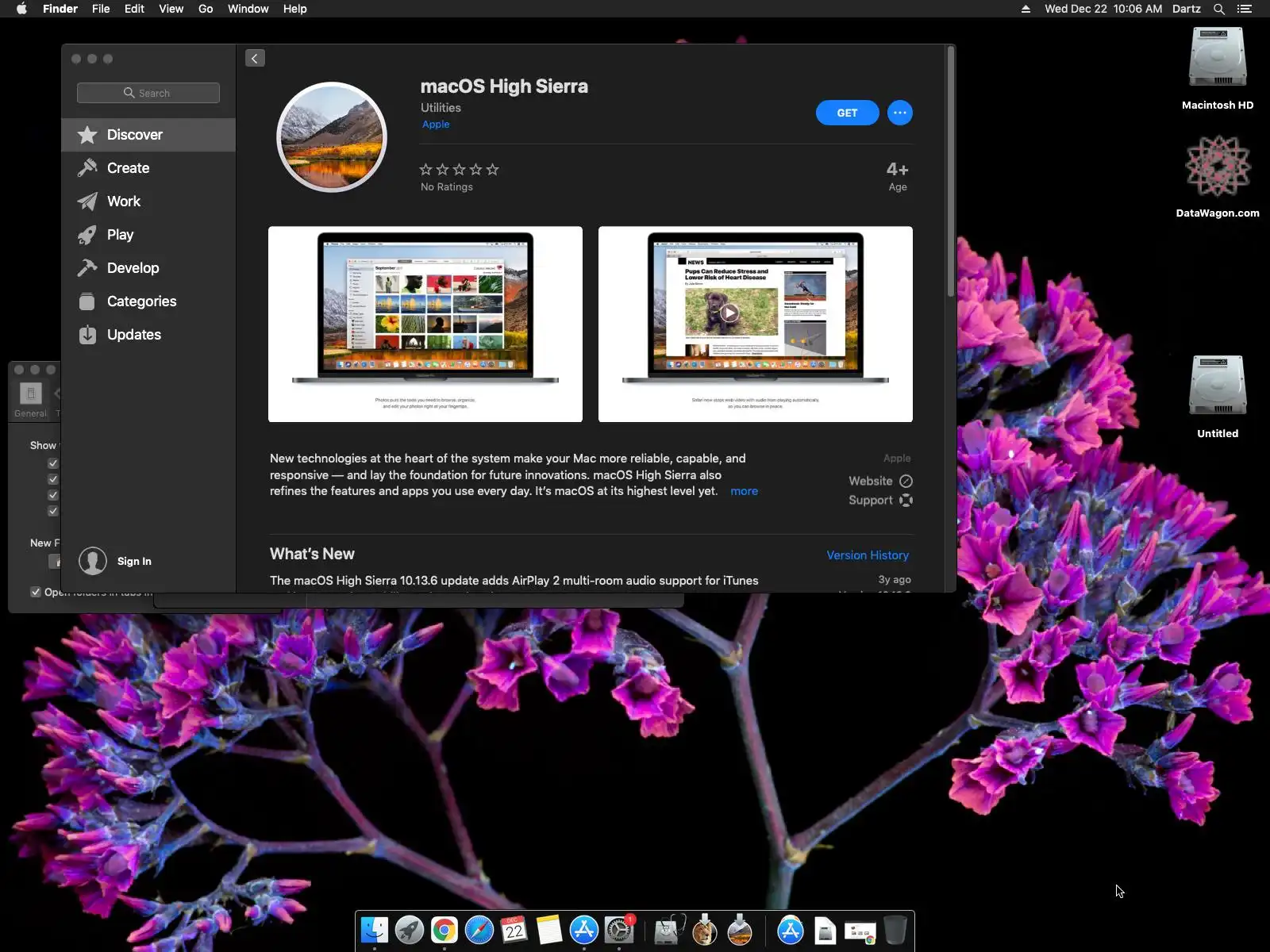Open Spotlight search in the menu bar

click(x=1219, y=9)
